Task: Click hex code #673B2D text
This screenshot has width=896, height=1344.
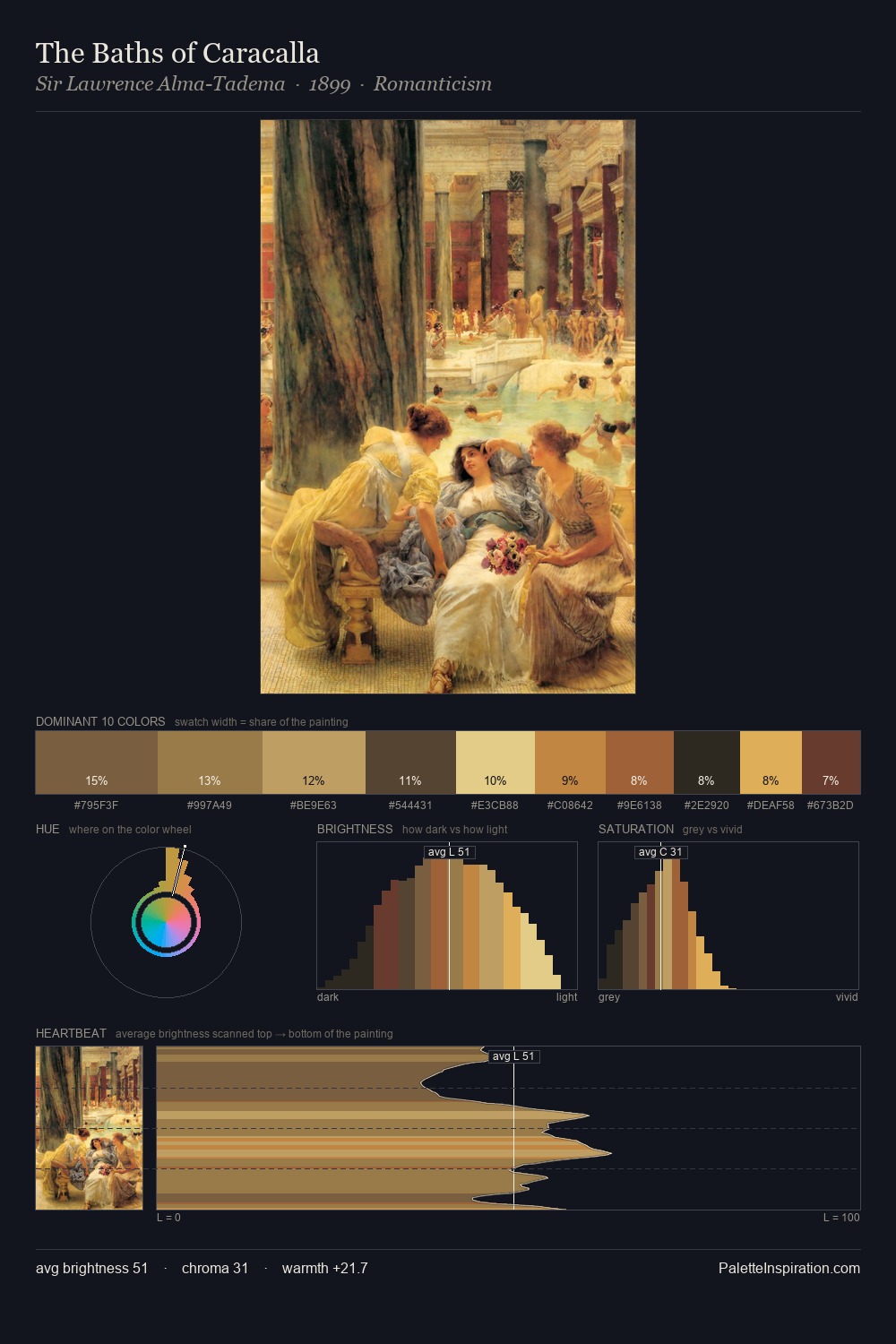Action: pos(831,806)
